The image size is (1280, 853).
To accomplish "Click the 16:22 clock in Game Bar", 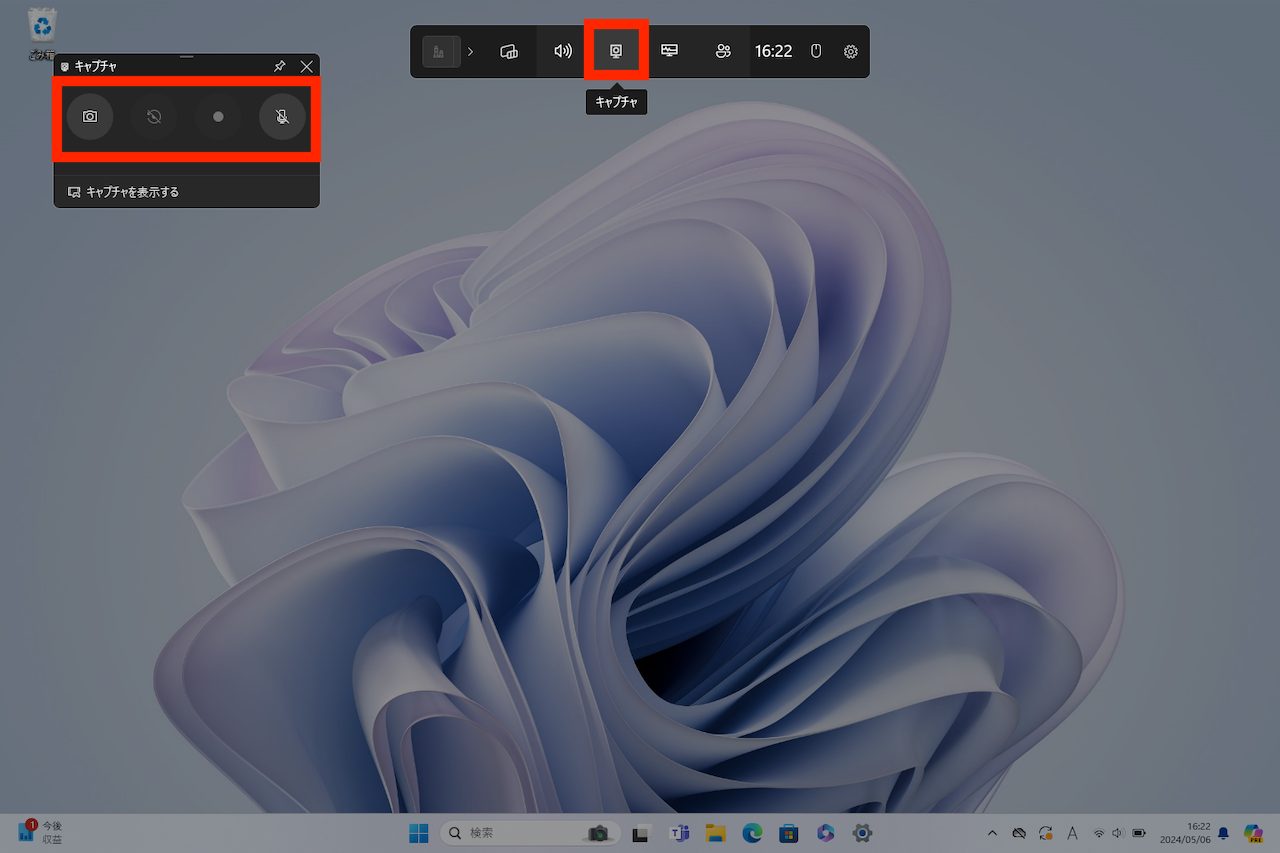I will click(x=773, y=51).
